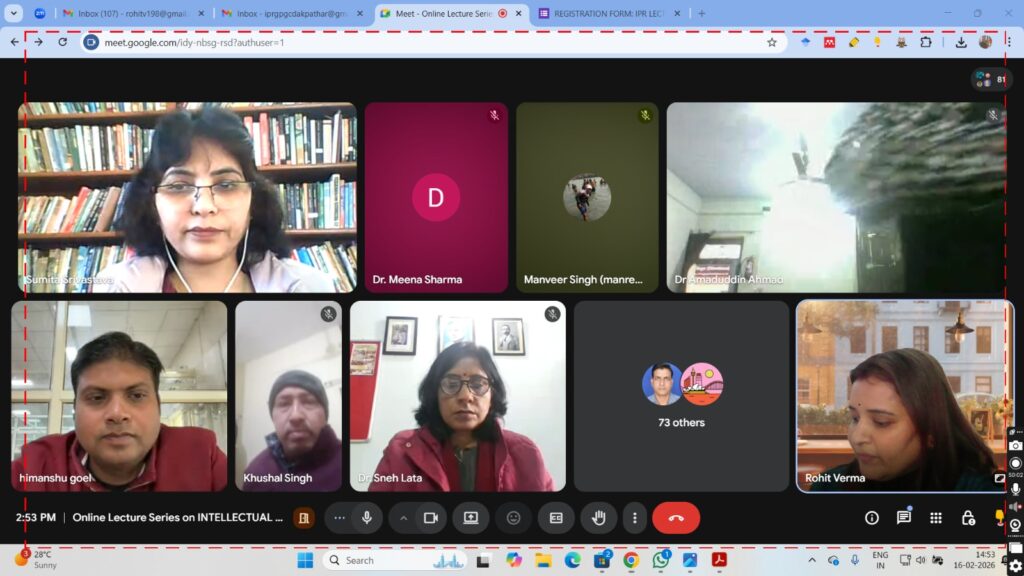The height and width of the screenshot is (576, 1024).
Task: Open the participants list showing 81
Action: 990,79
